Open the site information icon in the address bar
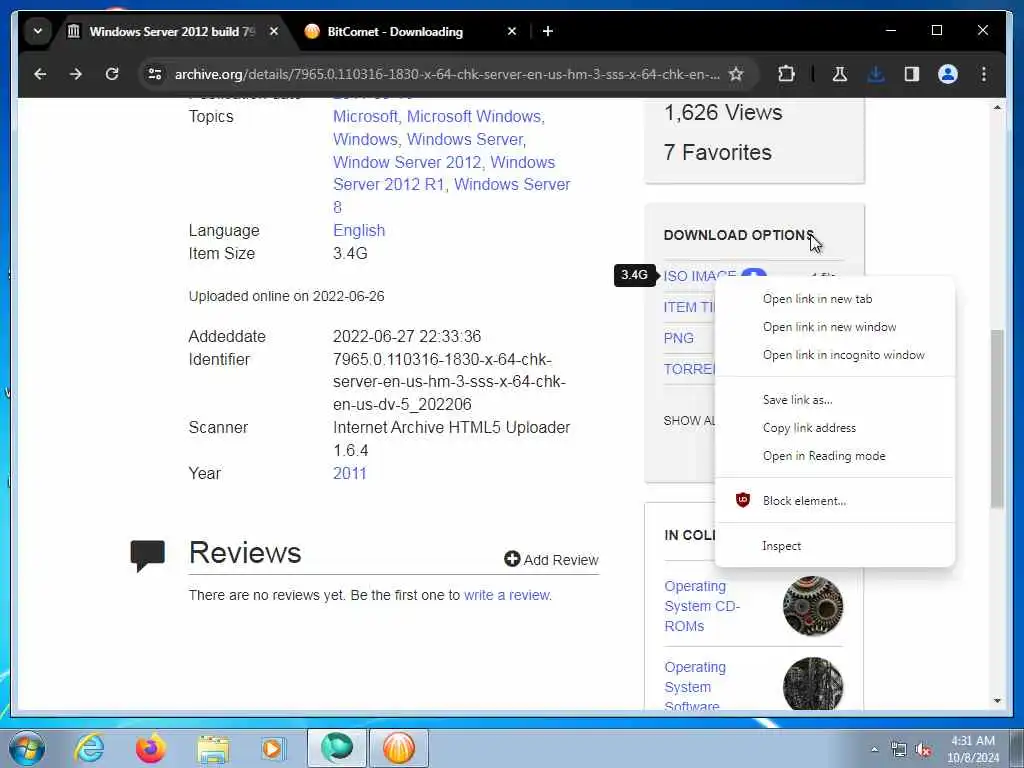 pos(155,74)
